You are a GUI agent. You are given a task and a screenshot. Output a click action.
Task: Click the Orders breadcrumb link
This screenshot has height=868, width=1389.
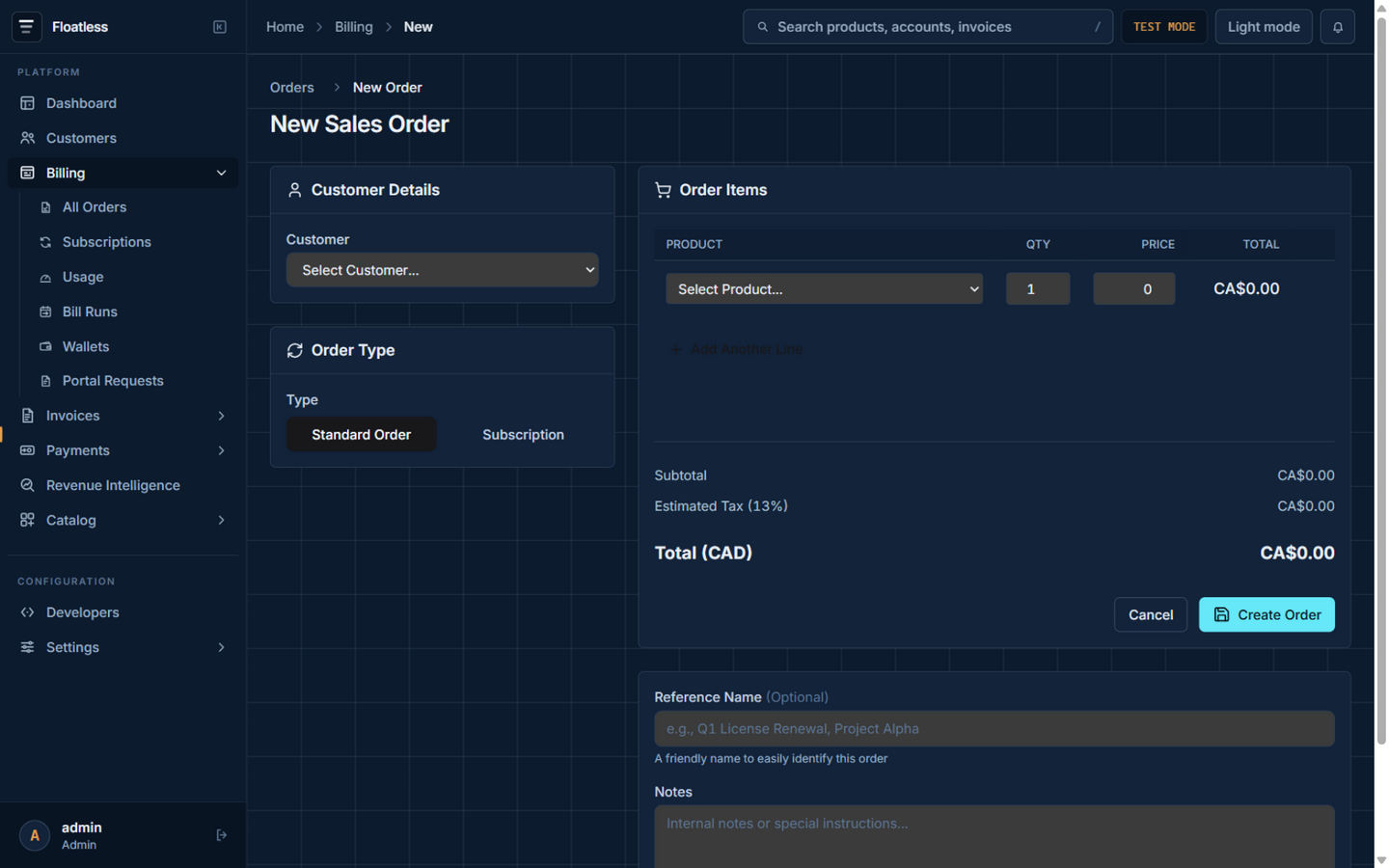pos(292,88)
